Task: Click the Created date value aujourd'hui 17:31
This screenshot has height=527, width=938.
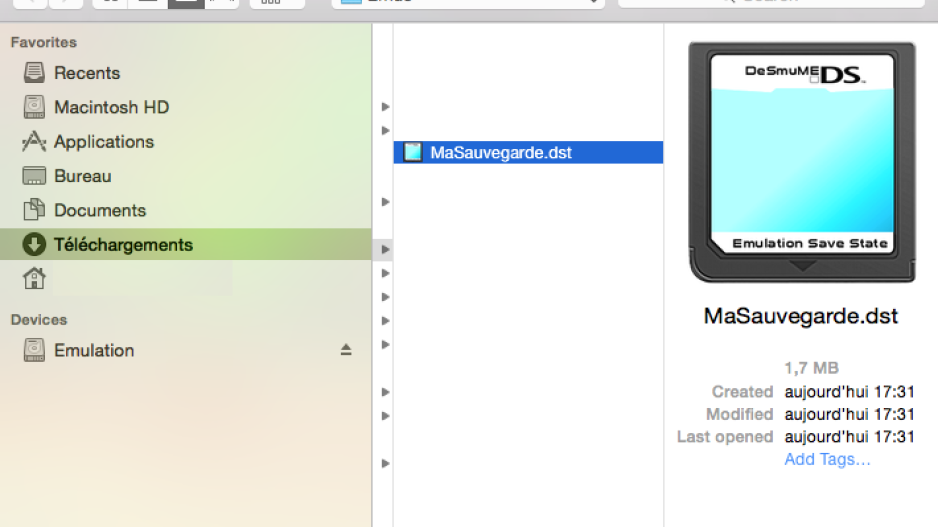Action: [x=849, y=392]
